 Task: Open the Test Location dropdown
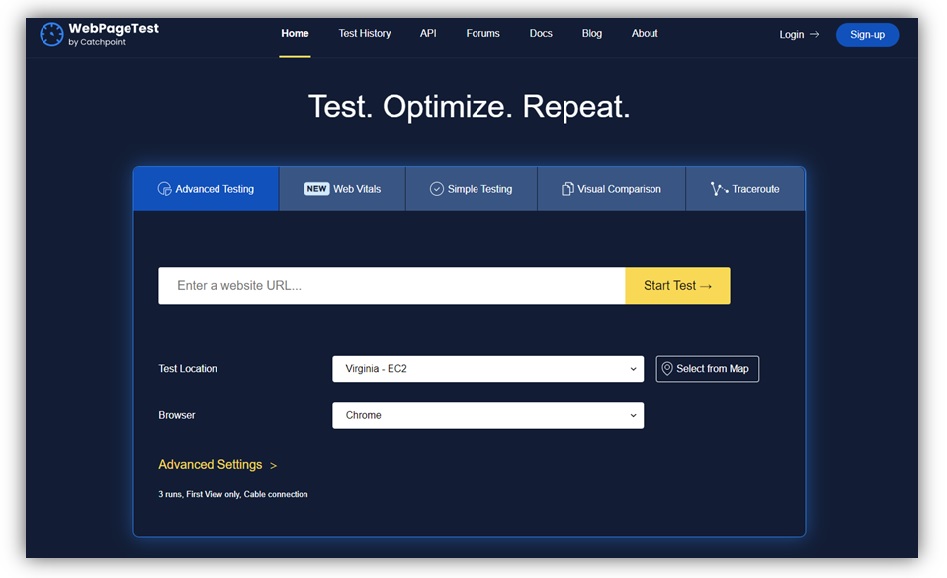coord(488,368)
